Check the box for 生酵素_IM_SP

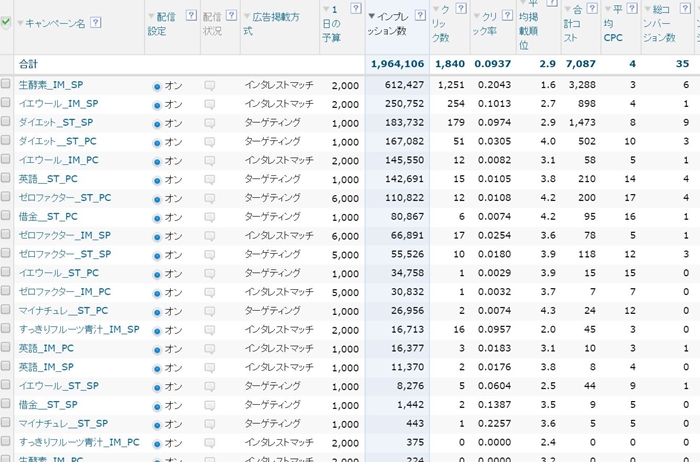point(5,83)
